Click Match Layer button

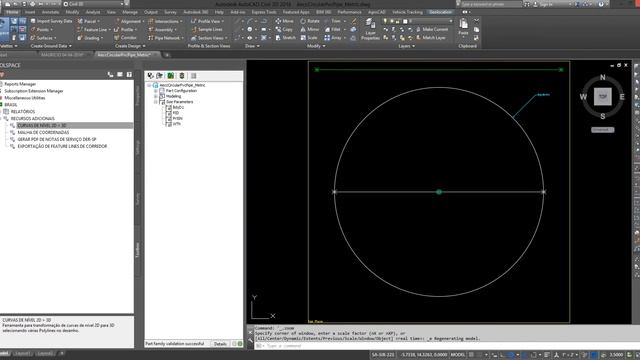[x=431, y=38]
